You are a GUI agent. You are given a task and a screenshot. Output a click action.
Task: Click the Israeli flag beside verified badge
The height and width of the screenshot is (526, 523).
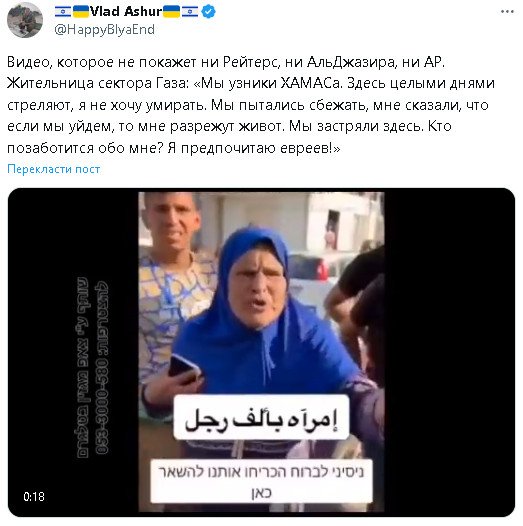click(190, 12)
